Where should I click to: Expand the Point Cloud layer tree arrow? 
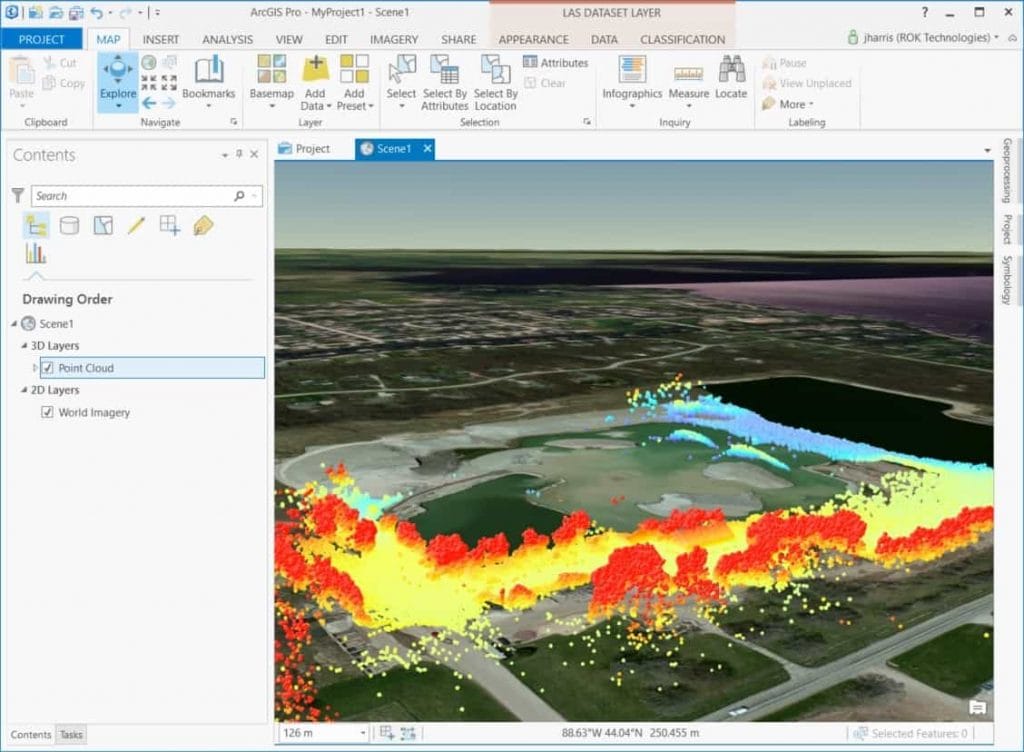click(x=35, y=368)
